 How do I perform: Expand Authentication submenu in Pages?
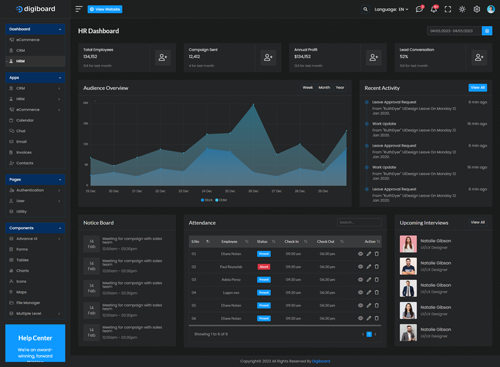[35, 190]
